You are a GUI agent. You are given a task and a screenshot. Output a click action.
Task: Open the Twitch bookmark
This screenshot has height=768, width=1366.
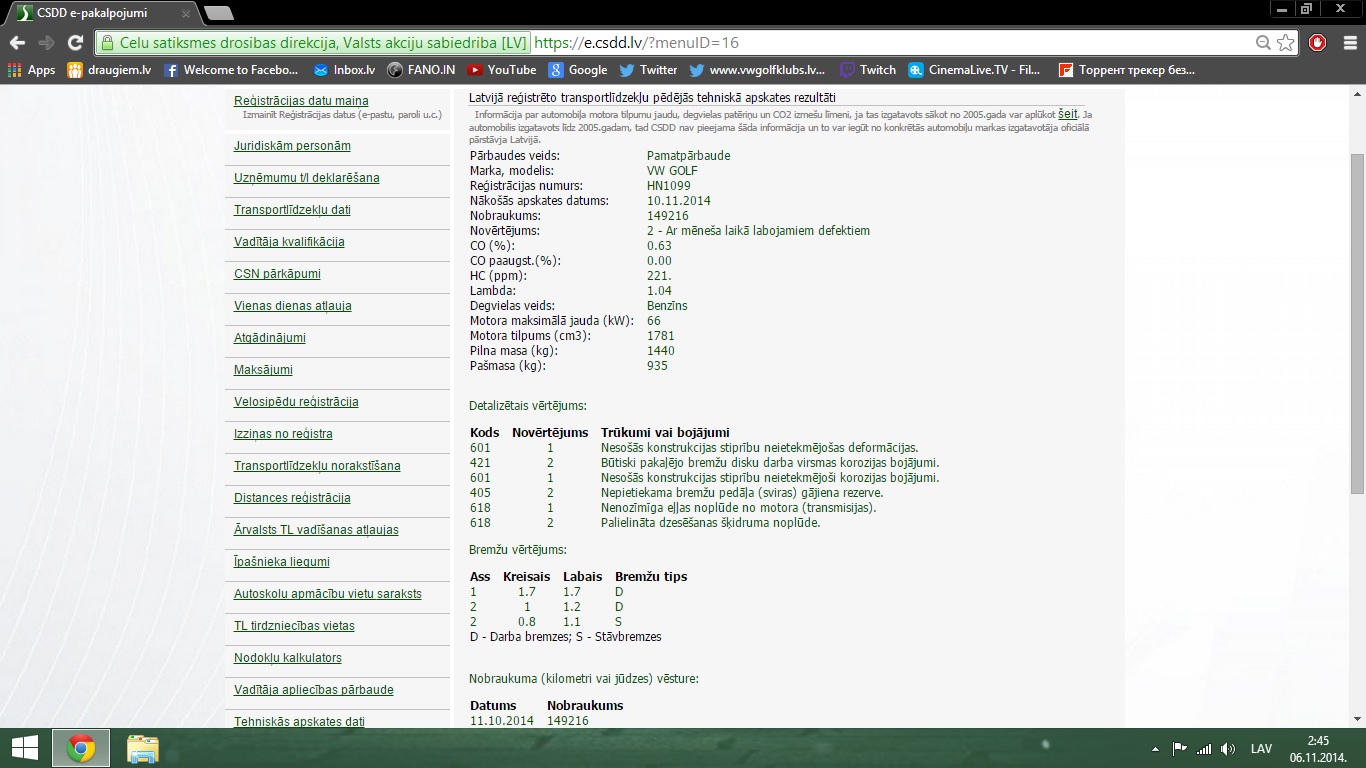[x=867, y=70]
